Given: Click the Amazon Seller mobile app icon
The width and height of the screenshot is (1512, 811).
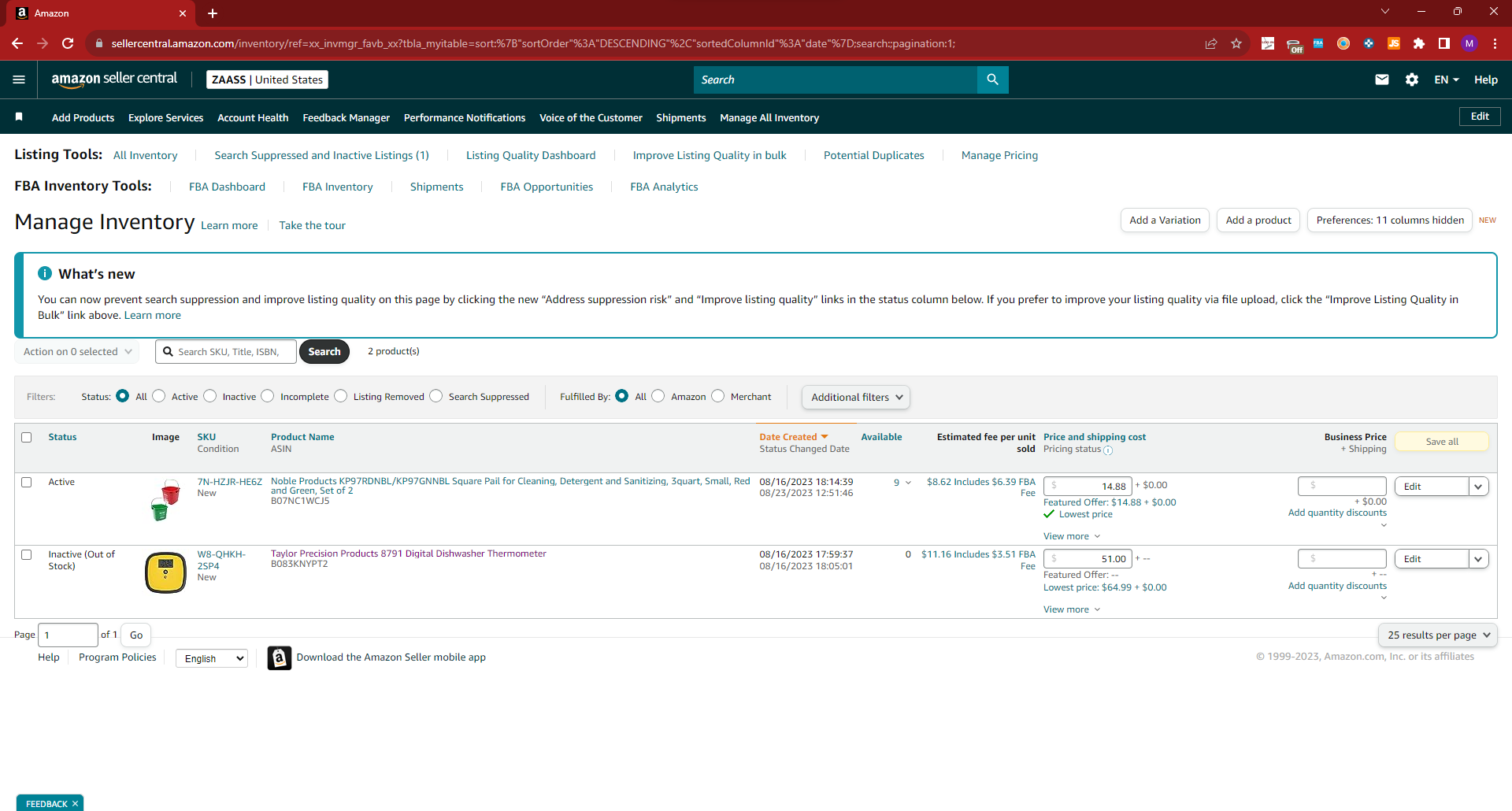Looking at the screenshot, I should click(280, 657).
